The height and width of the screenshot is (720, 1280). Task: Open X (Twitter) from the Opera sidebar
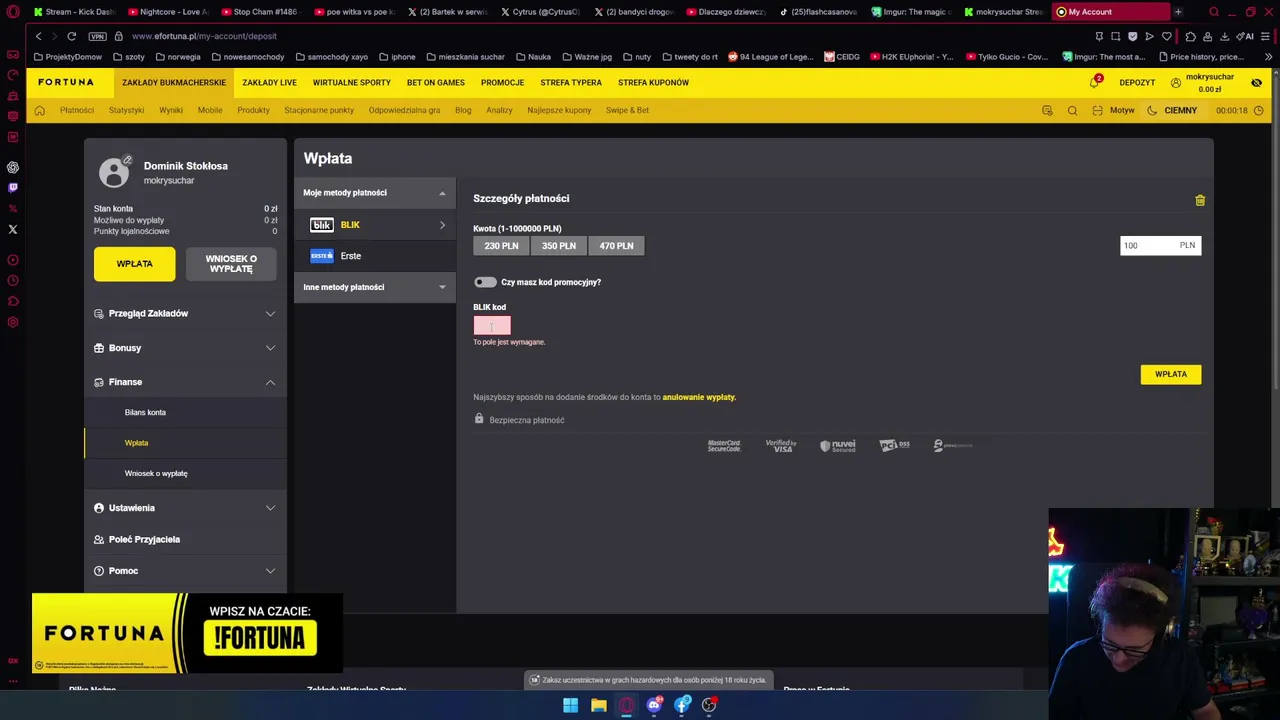tap(13, 229)
